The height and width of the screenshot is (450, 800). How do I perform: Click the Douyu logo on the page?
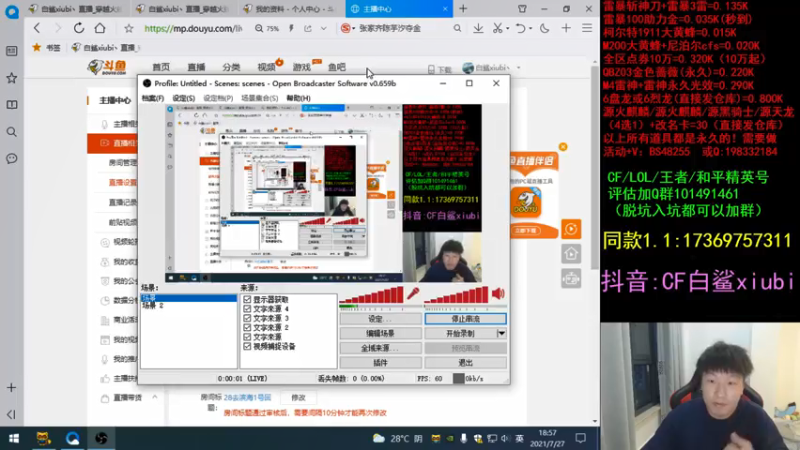coord(107,67)
